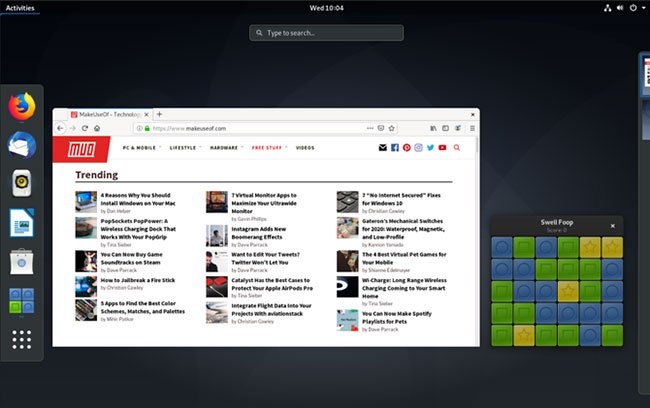Open Swell Foop icon in dock
Image resolution: width=650 pixels, height=408 pixels.
(22, 301)
